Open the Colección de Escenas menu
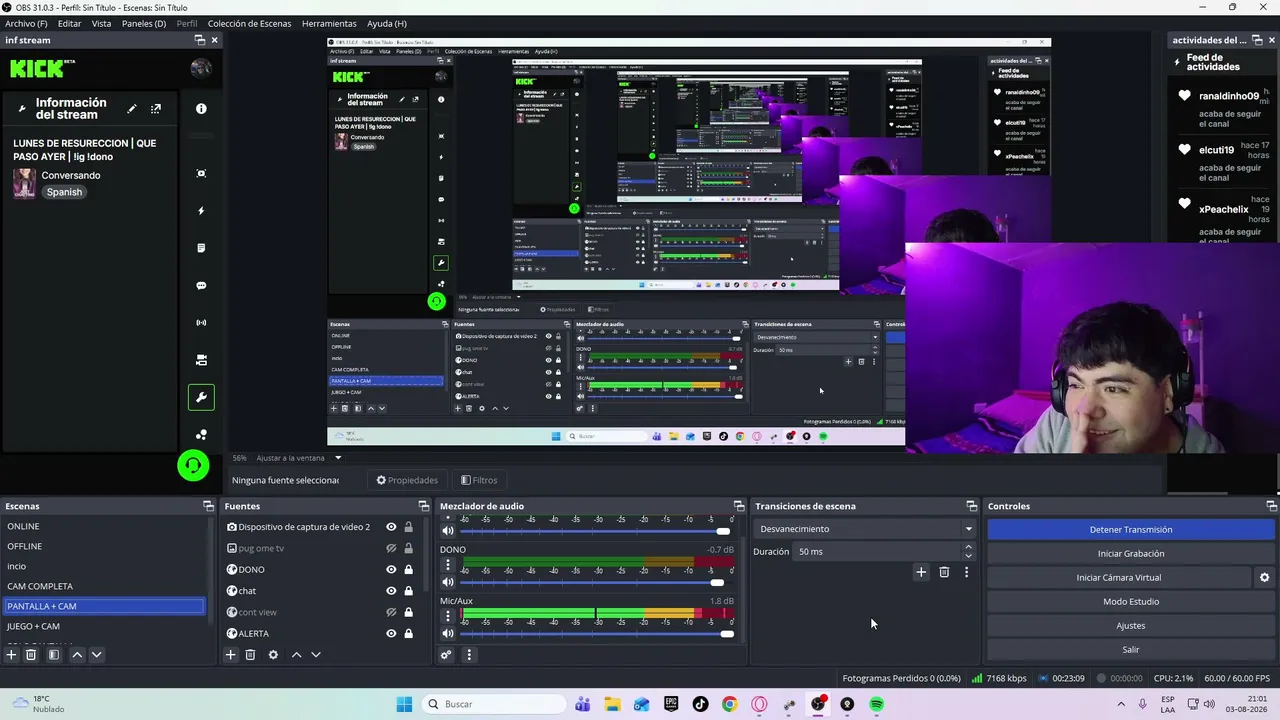1280x720 pixels. (249, 23)
